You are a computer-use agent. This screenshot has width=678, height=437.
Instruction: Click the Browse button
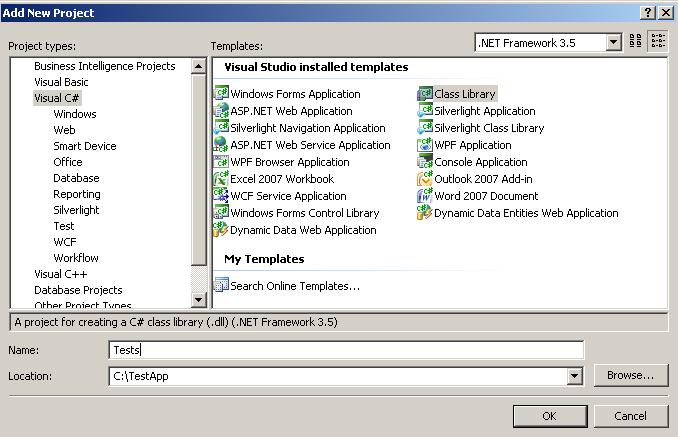pos(630,375)
